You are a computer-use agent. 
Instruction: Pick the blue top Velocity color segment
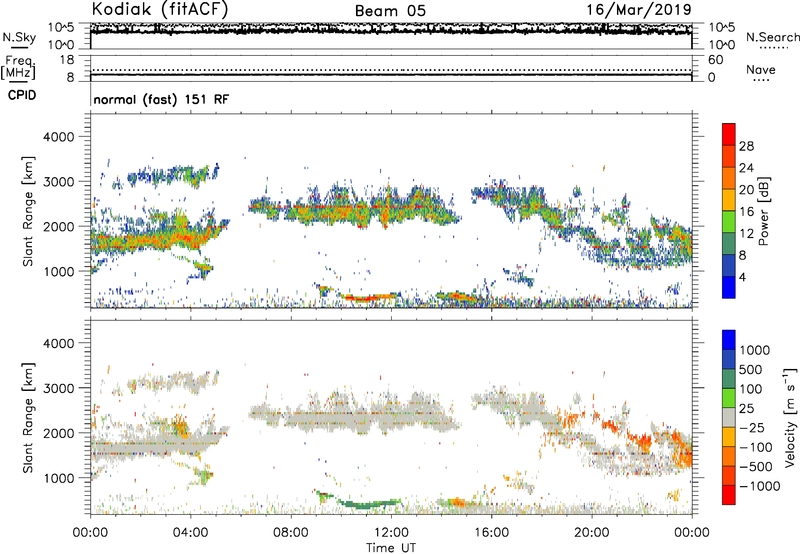[x=729, y=340]
